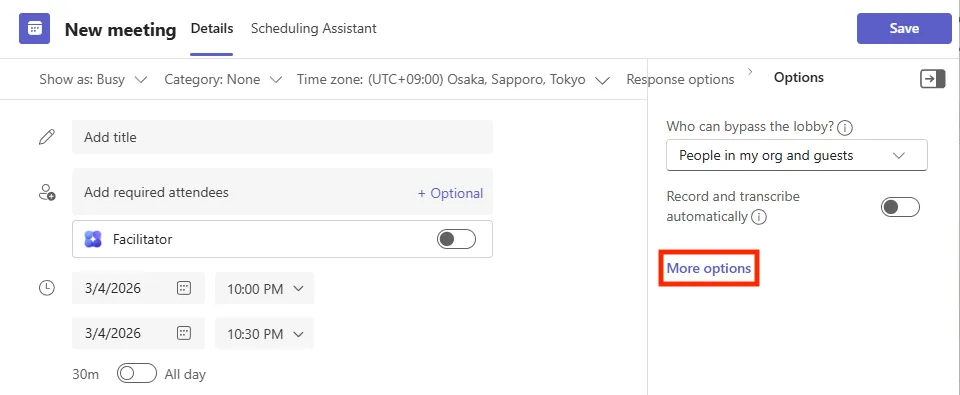
Task: Open the start date calendar picker icon
Action: 184,288
